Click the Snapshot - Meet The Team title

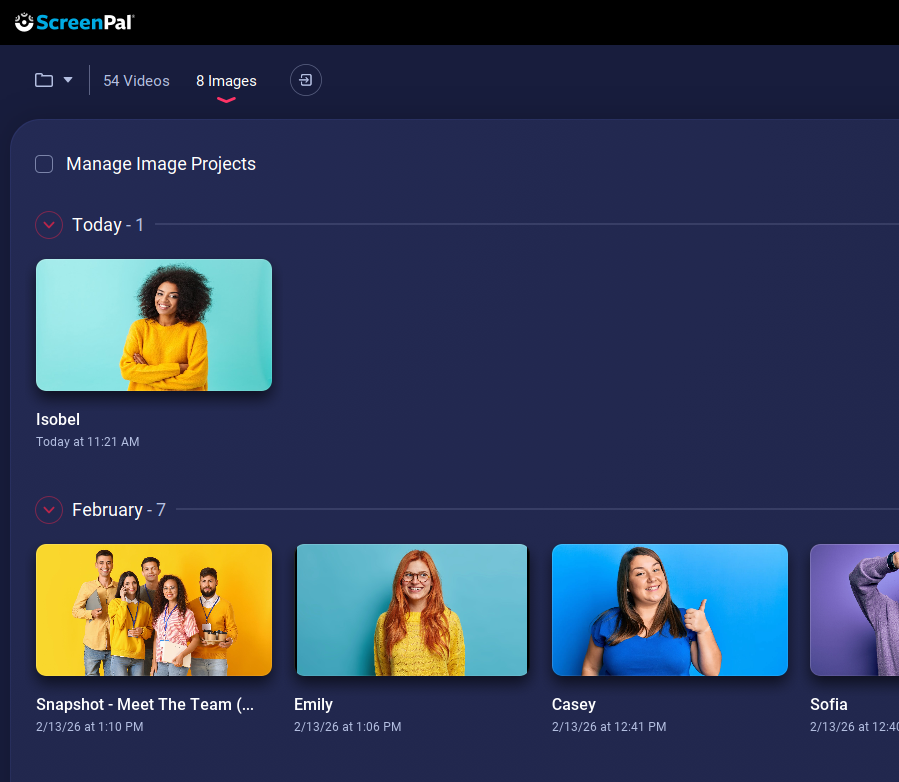pos(145,704)
